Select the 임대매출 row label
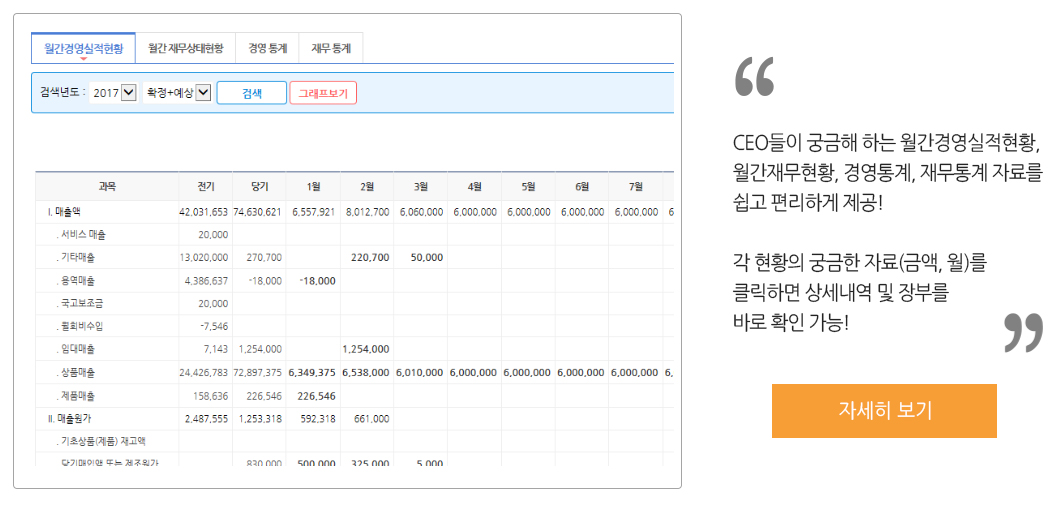Image resolution: width=1059 pixels, height=506 pixels. tap(76, 349)
